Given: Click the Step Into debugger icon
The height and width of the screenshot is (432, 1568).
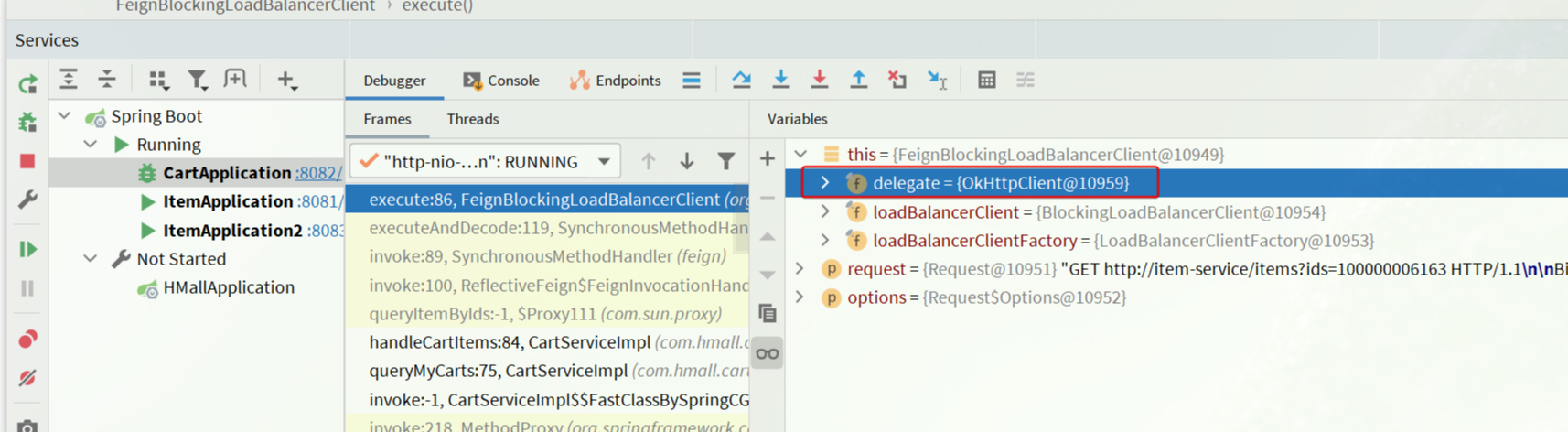Looking at the screenshot, I should (x=780, y=81).
